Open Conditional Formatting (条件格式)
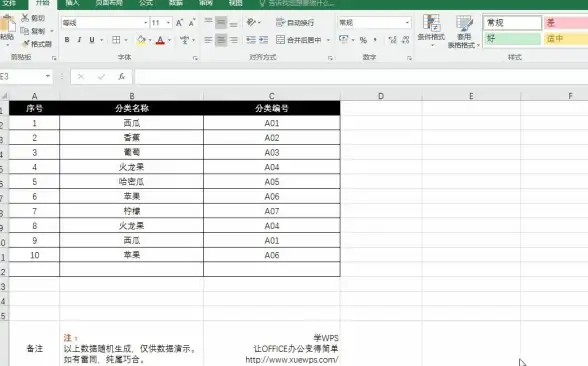588x366 pixels. pyautogui.click(x=431, y=30)
